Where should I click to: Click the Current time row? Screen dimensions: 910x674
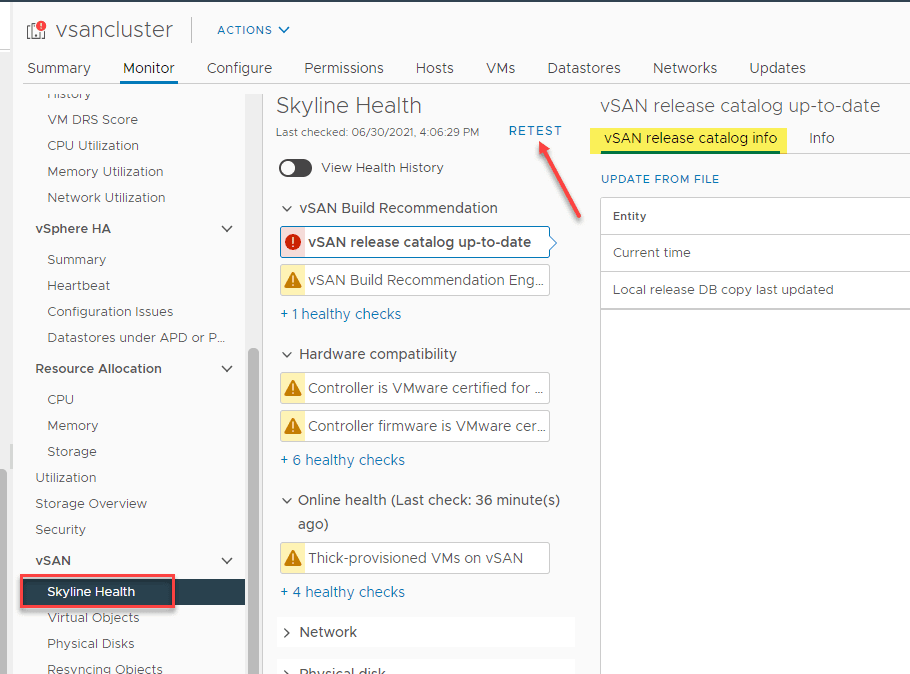tap(754, 253)
